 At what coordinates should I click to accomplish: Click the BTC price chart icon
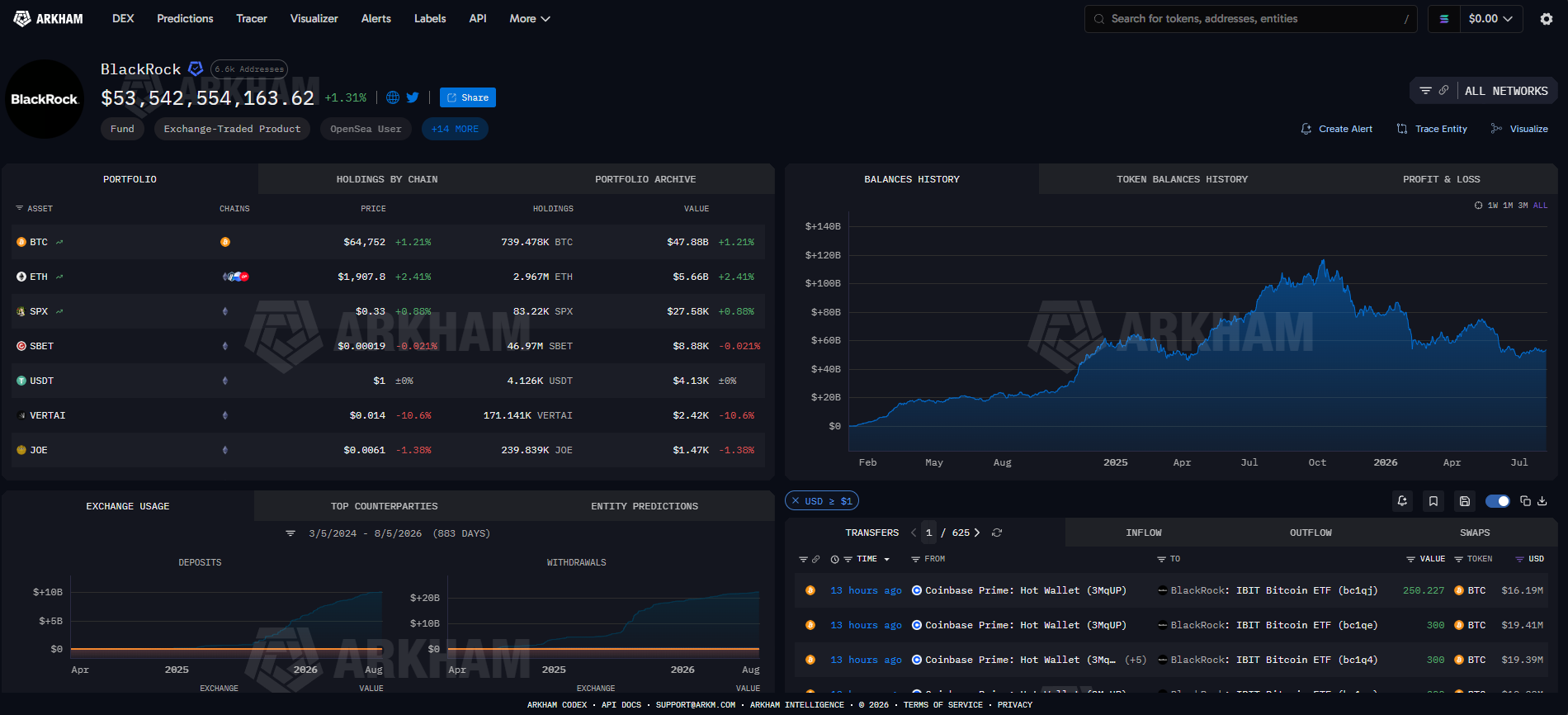(59, 242)
